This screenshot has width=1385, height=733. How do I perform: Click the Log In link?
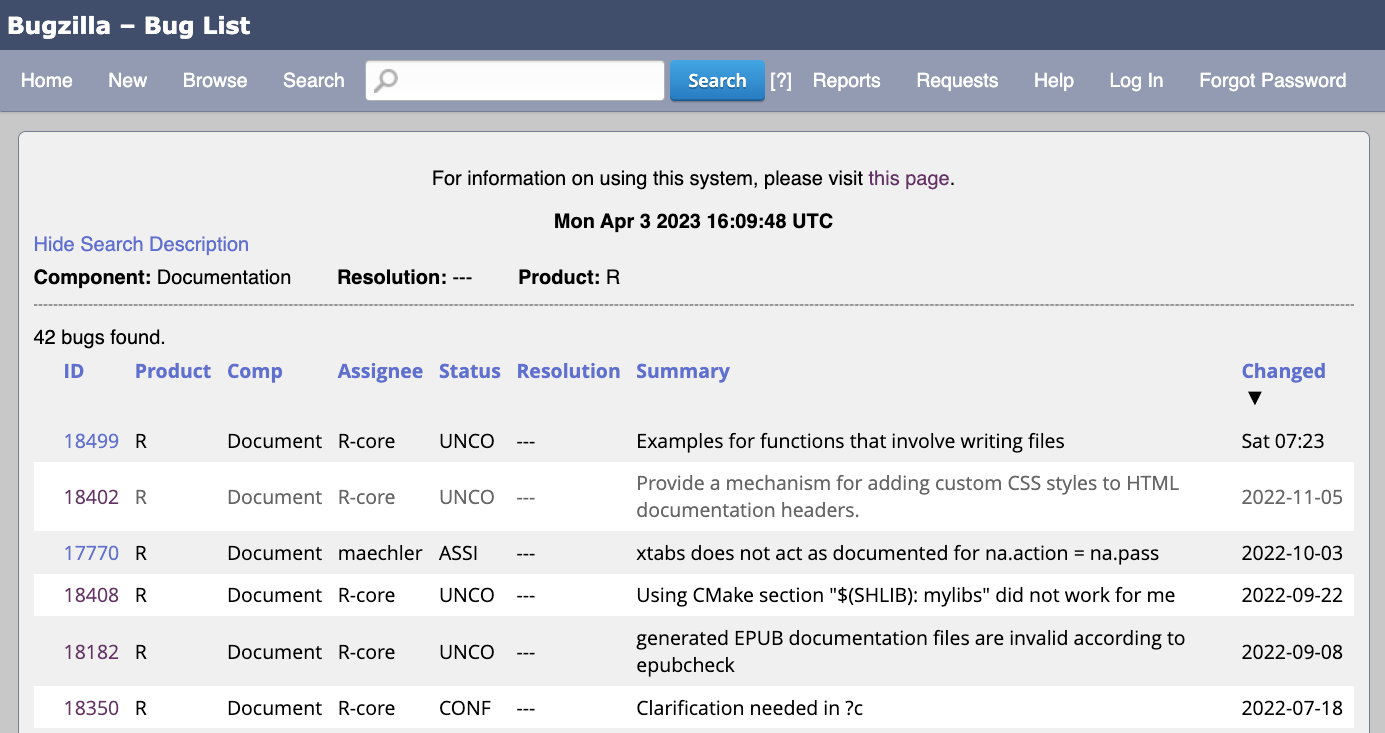tap(1136, 81)
